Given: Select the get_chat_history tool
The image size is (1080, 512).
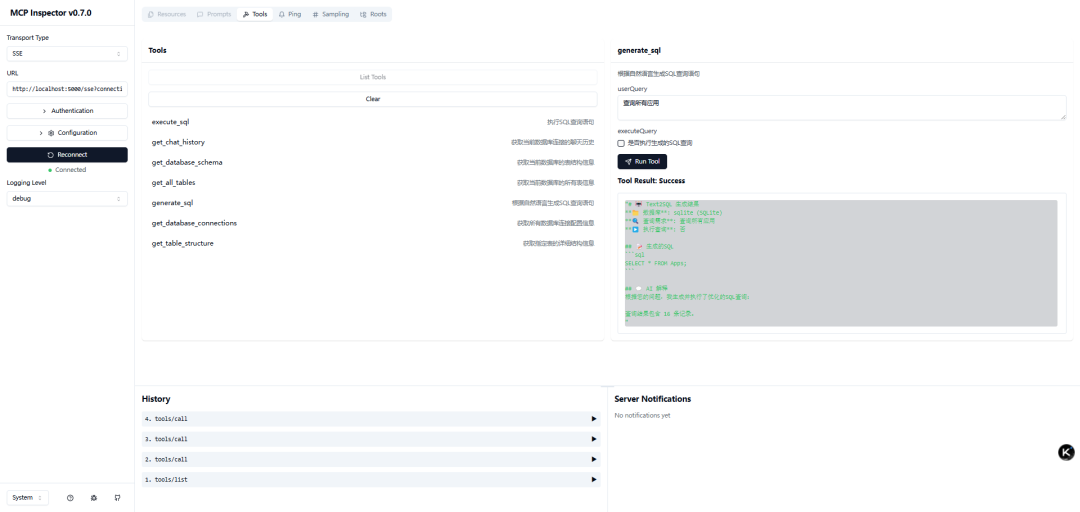Looking at the screenshot, I should (x=373, y=142).
